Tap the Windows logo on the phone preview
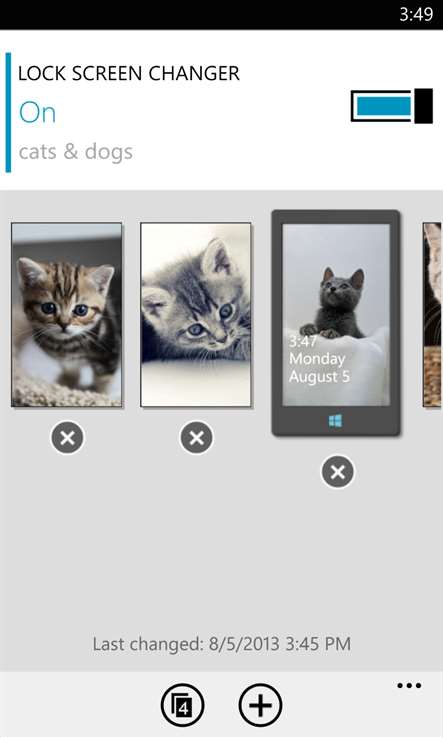 tap(335, 421)
